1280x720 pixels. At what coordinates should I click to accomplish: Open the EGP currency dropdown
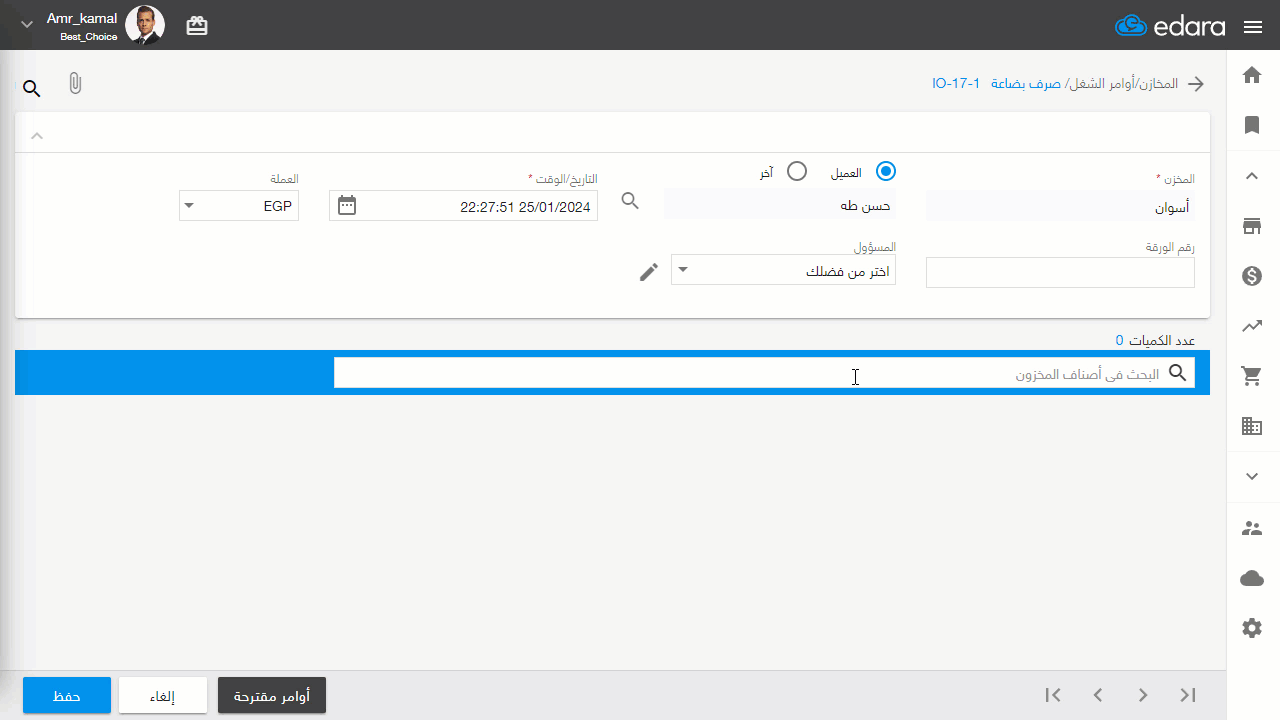[239, 206]
